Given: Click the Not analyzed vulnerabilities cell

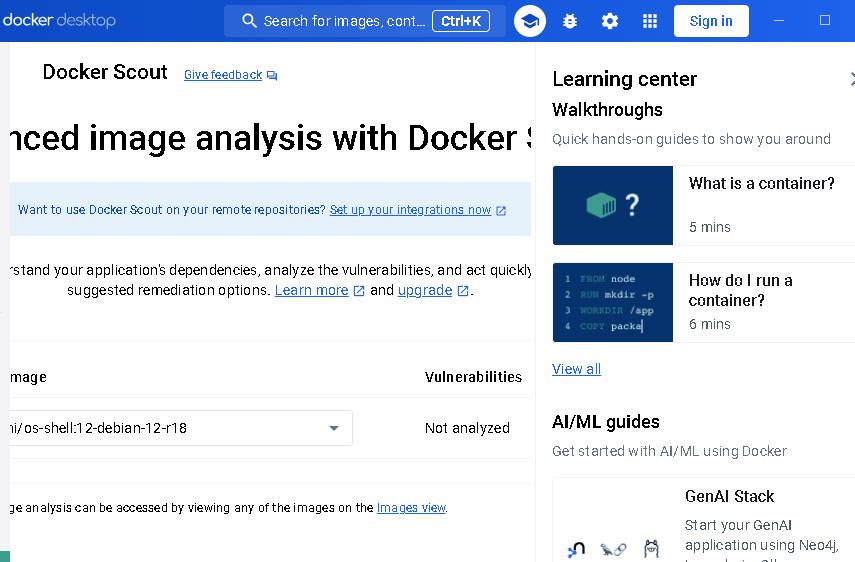Looking at the screenshot, I should (467, 428).
